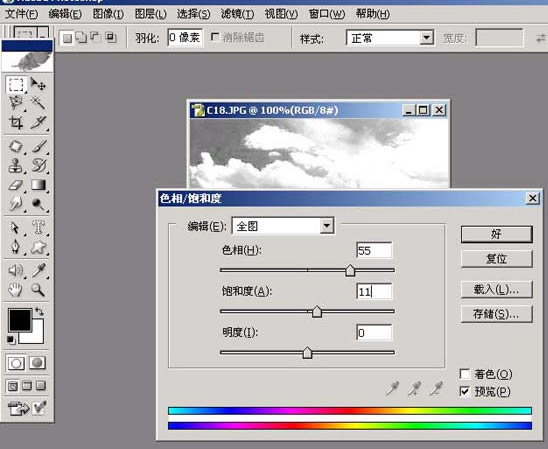Image resolution: width=548 pixels, height=449 pixels.
Task: Open the 图像 menu
Action: (108, 14)
